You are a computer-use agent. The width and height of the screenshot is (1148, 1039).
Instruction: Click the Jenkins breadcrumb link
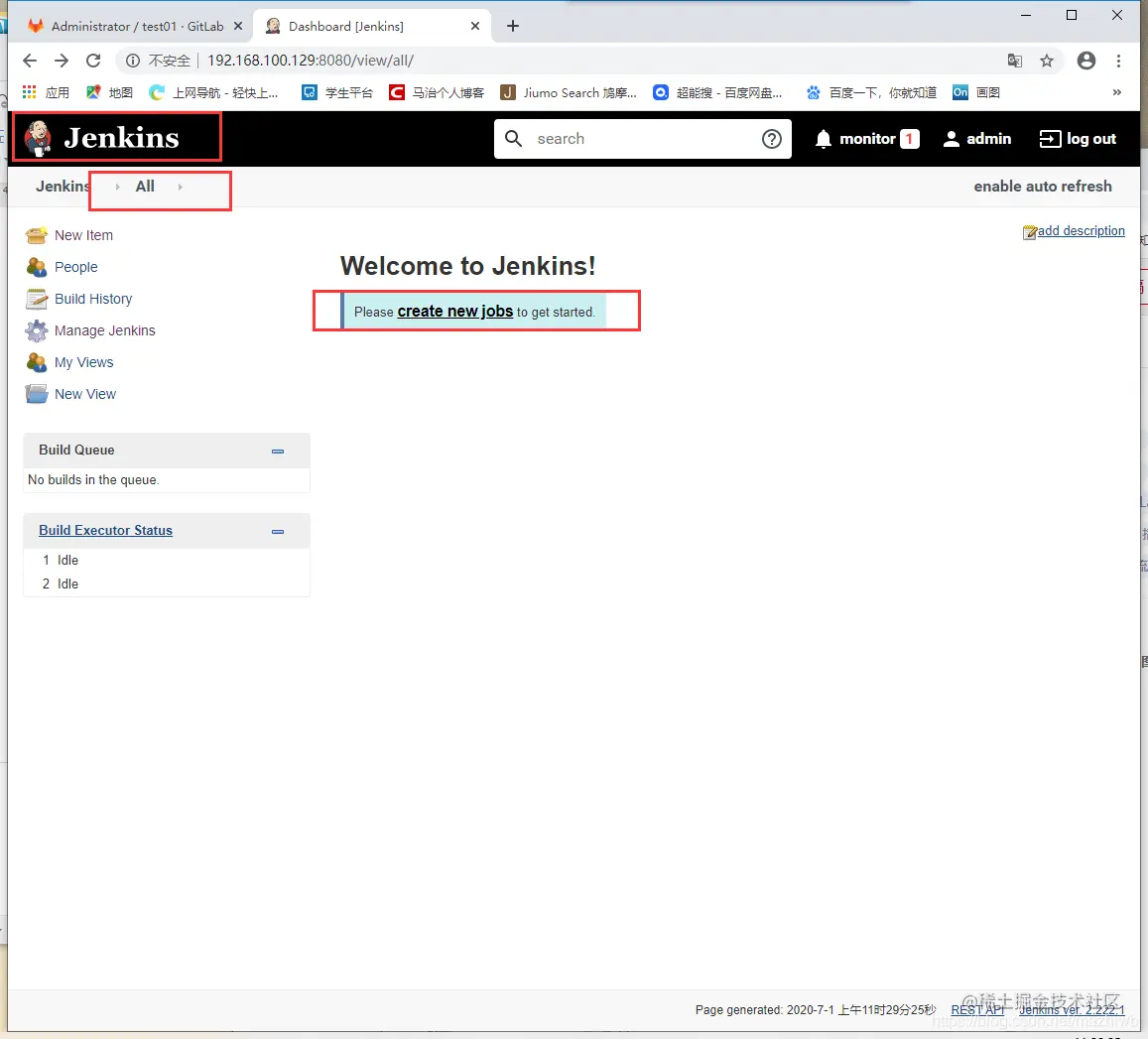click(63, 187)
